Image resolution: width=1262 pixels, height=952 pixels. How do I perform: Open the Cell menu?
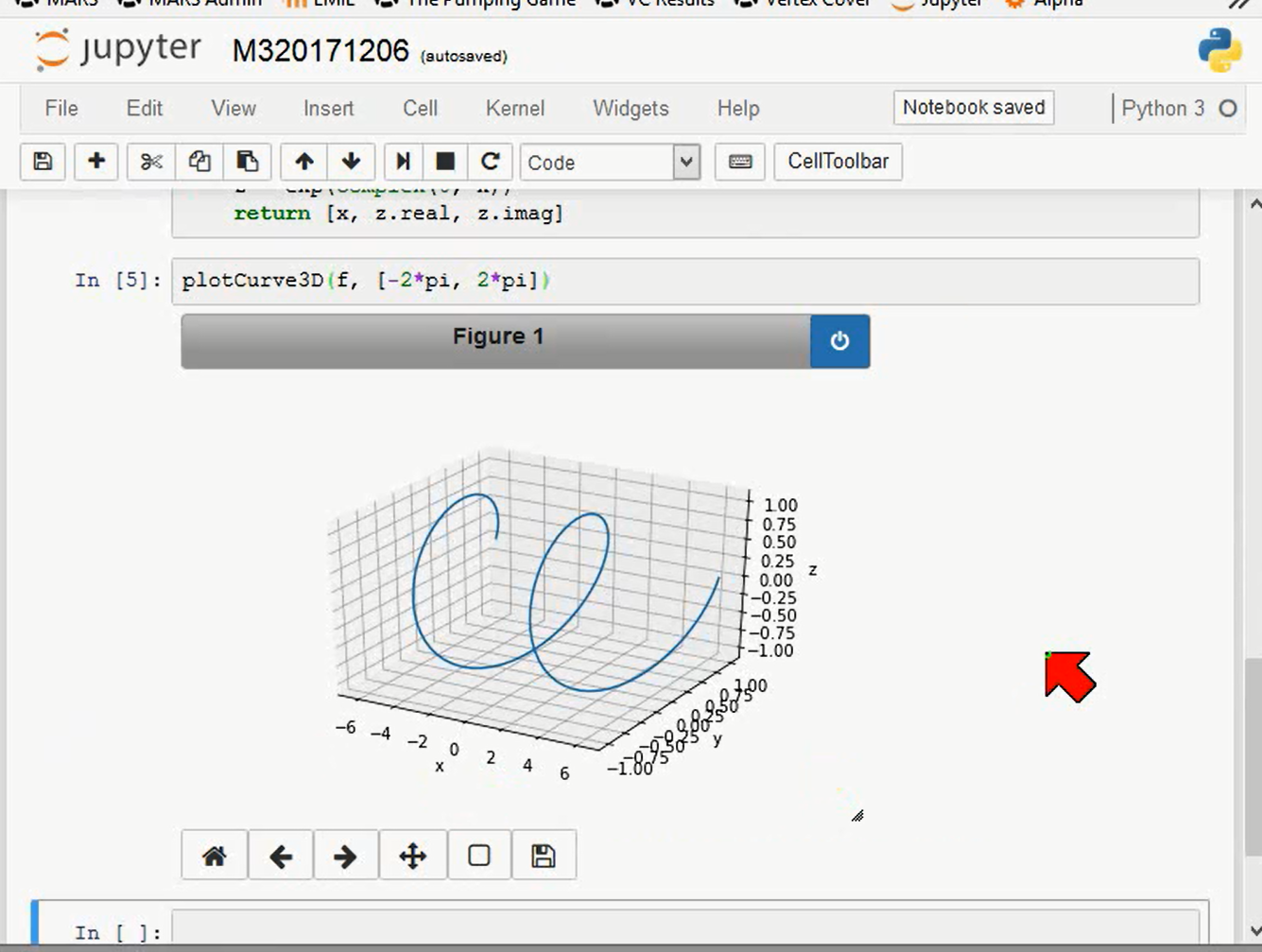point(420,109)
